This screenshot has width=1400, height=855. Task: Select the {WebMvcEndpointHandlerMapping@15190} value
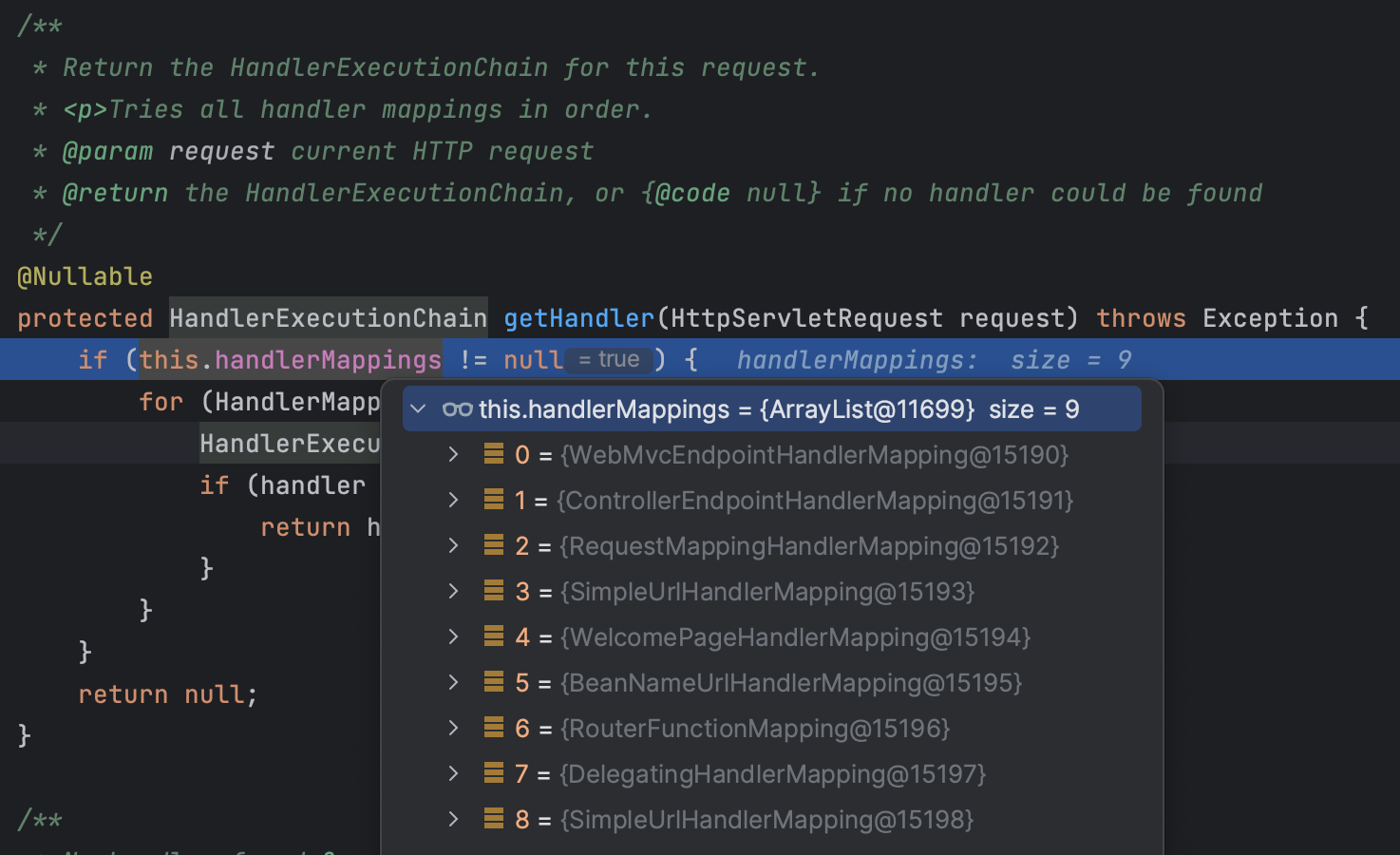coord(815,455)
